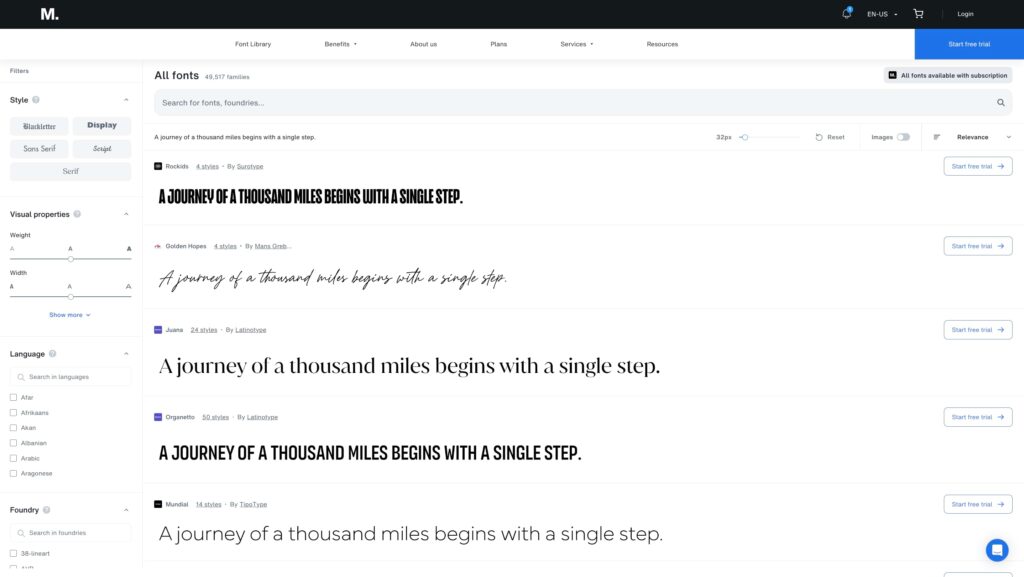Check the Afar language checkbox
Viewport: 1024px width, 577px height.
point(13,397)
